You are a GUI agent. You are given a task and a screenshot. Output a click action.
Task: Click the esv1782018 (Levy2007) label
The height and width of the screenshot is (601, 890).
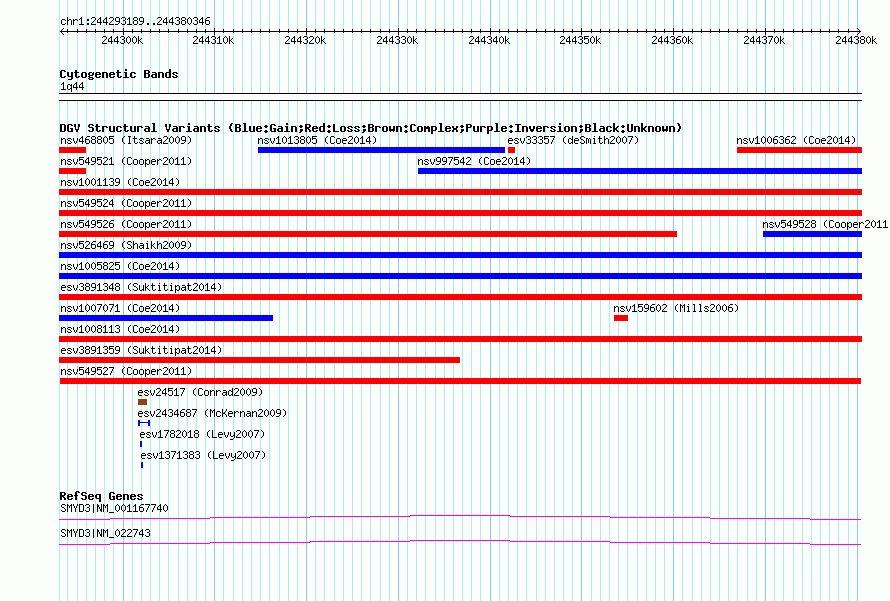click(x=203, y=434)
